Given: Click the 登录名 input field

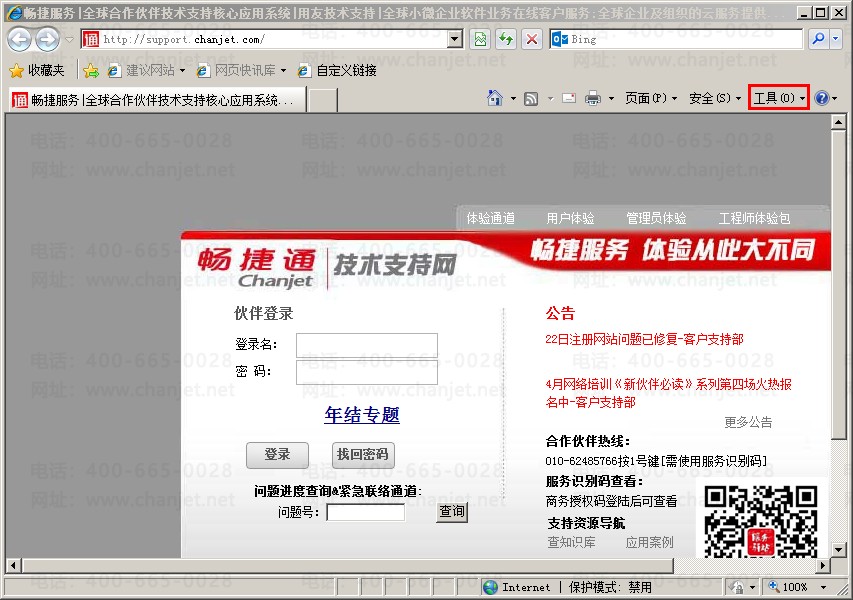Looking at the screenshot, I should click(367, 345).
